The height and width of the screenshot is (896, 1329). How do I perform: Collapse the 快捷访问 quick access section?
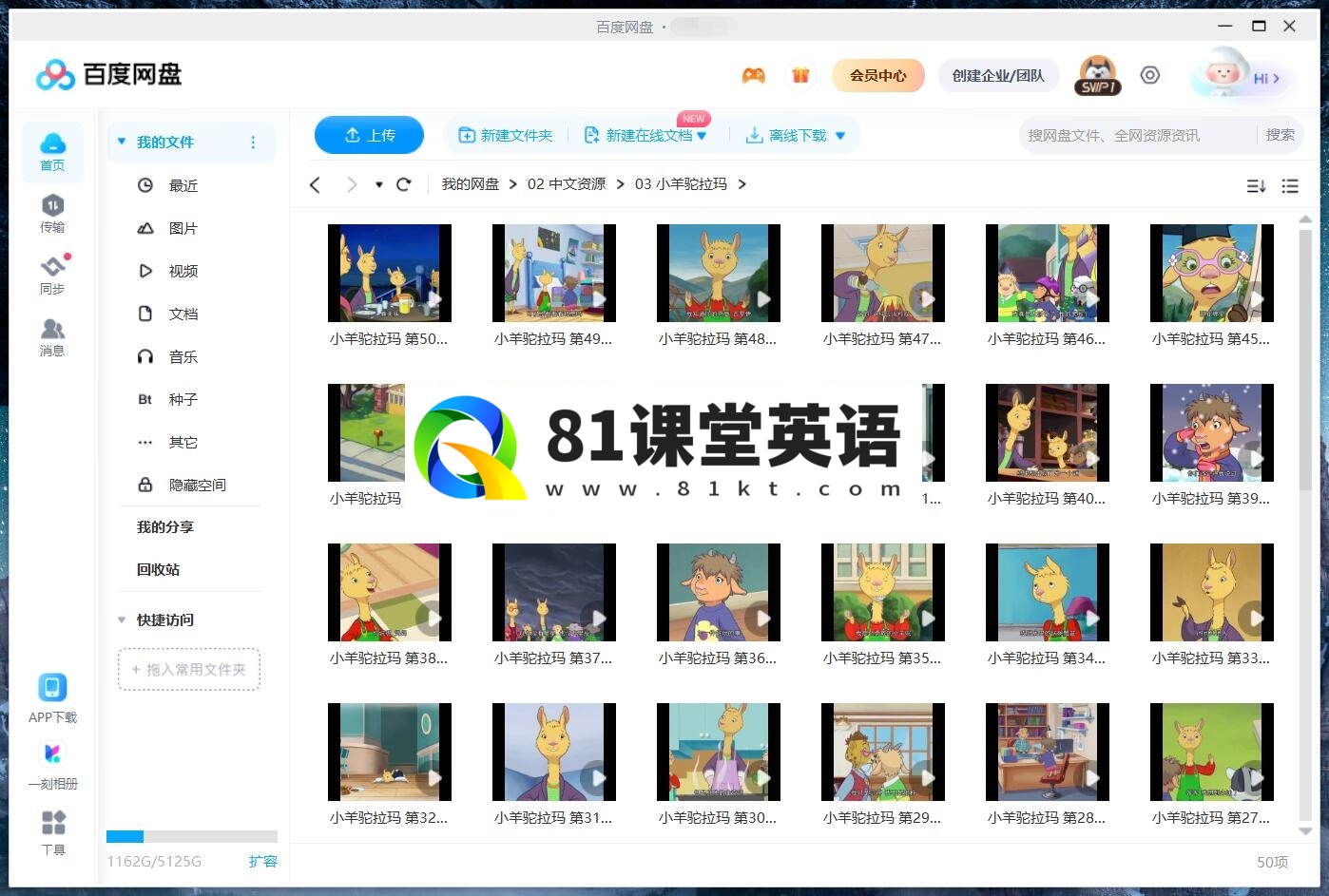(122, 620)
